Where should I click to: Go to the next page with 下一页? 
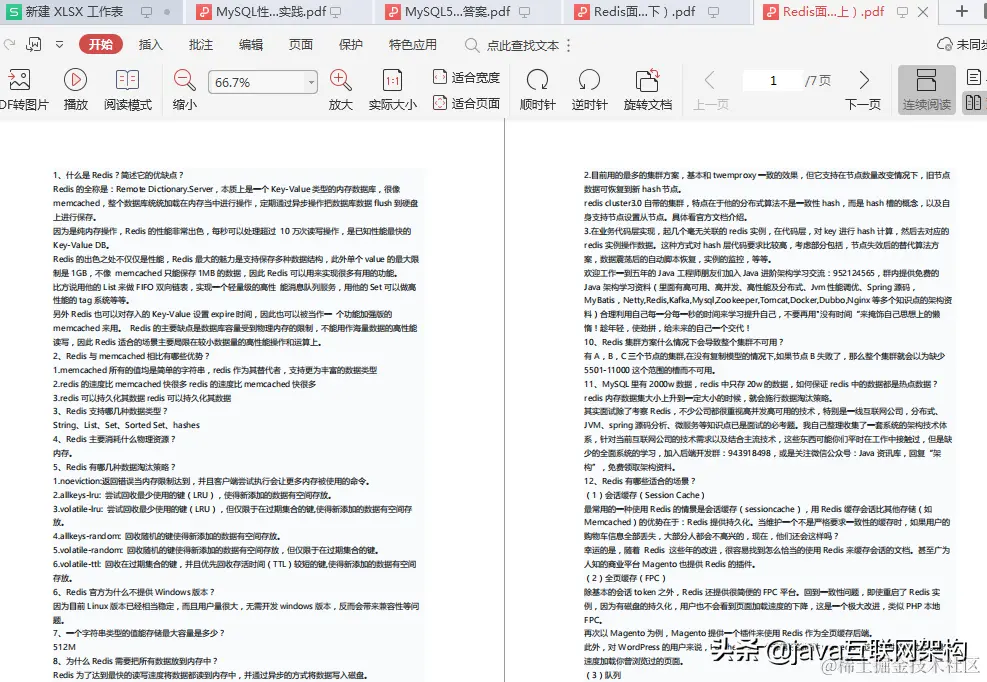coord(865,88)
